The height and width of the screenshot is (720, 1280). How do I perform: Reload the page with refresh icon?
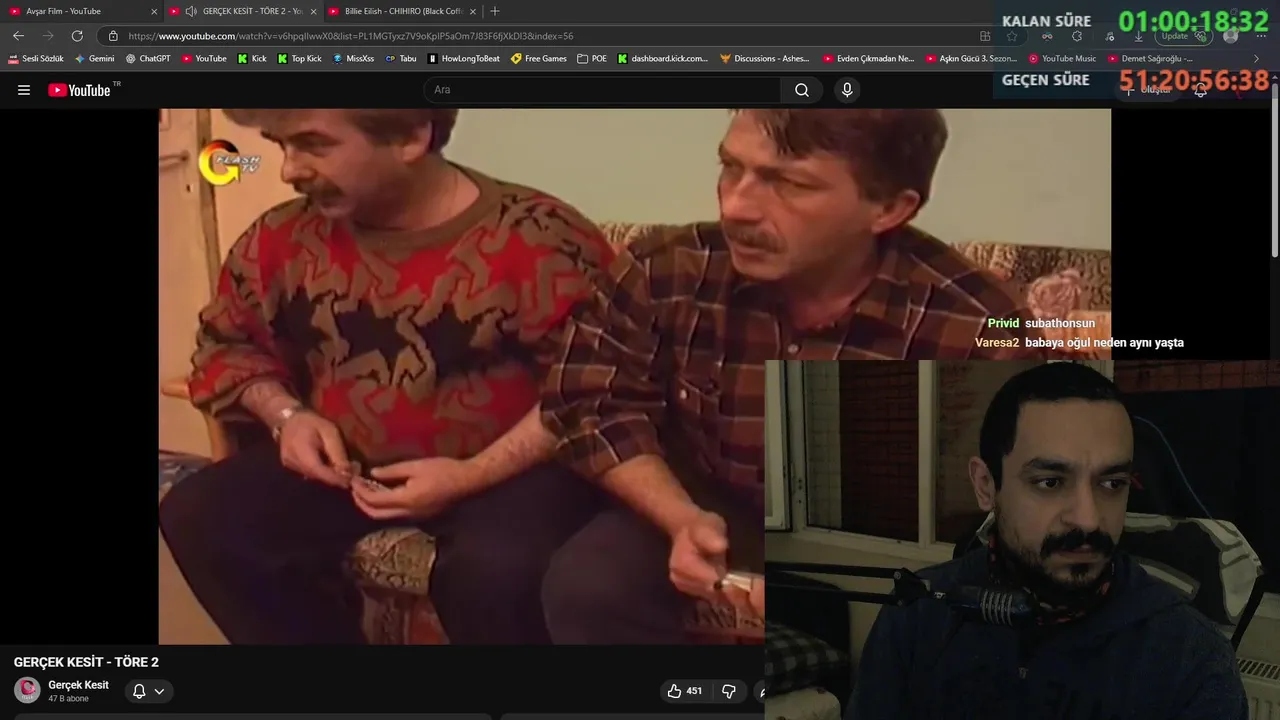pos(77,36)
